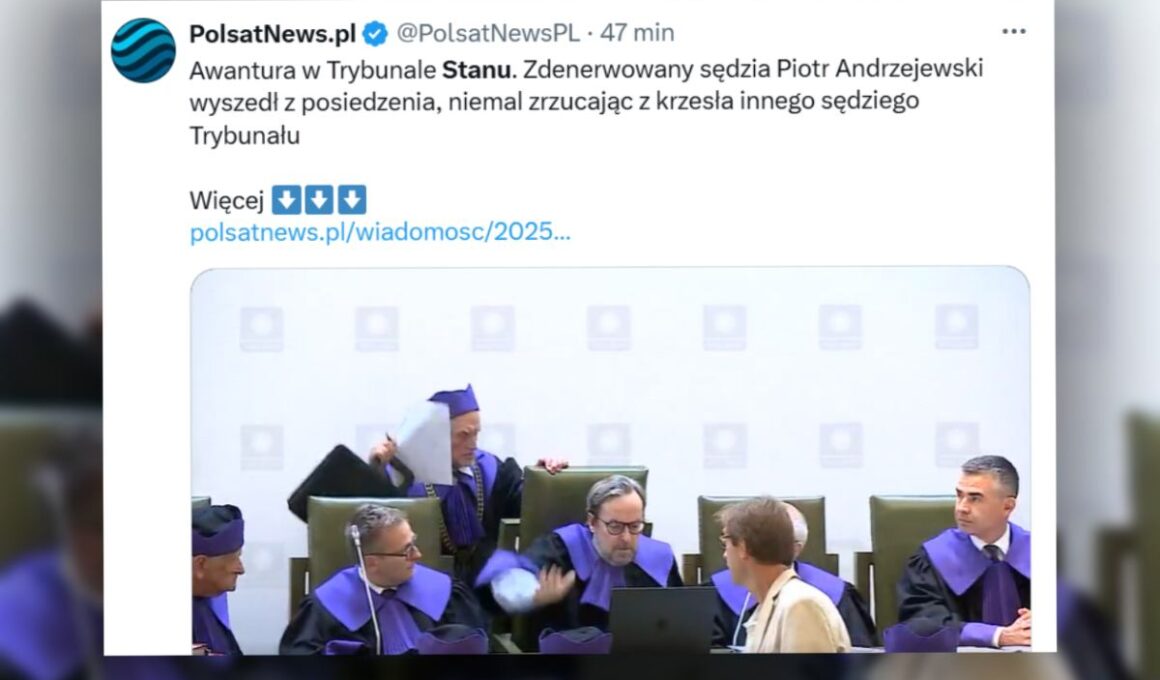Viewport: 1160px width, 680px height.
Task: Click the Więcej text
Action: click(x=226, y=201)
